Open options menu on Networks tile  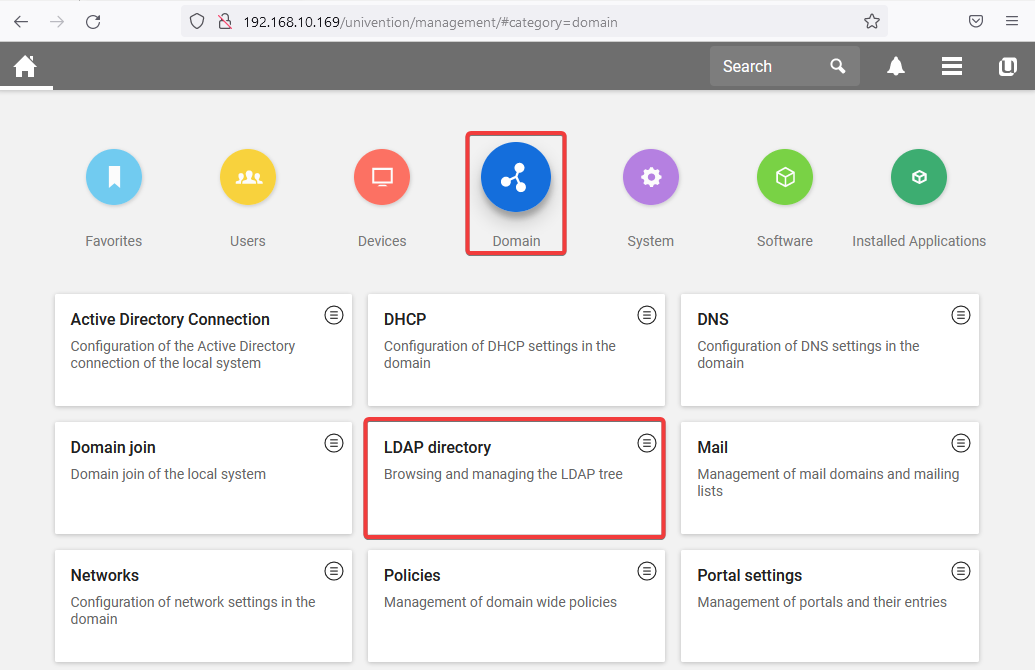tap(334, 571)
